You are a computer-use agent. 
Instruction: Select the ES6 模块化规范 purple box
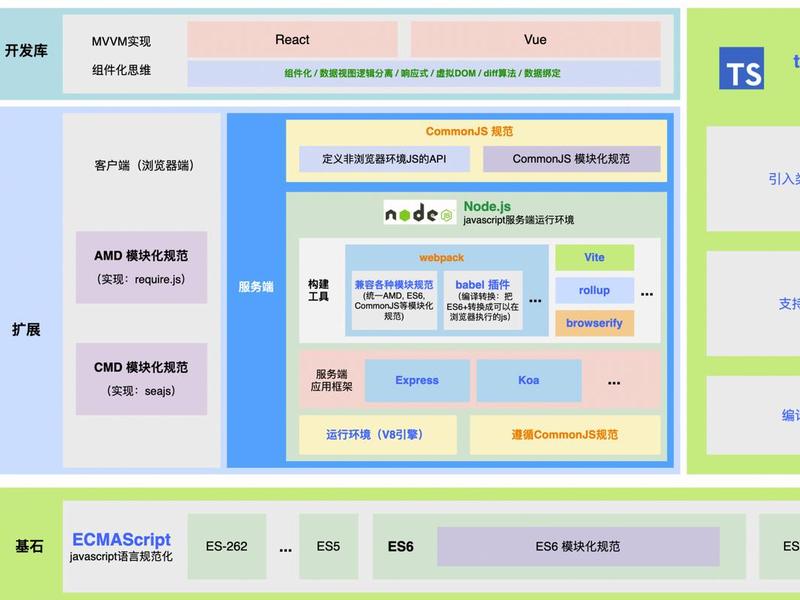578,546
